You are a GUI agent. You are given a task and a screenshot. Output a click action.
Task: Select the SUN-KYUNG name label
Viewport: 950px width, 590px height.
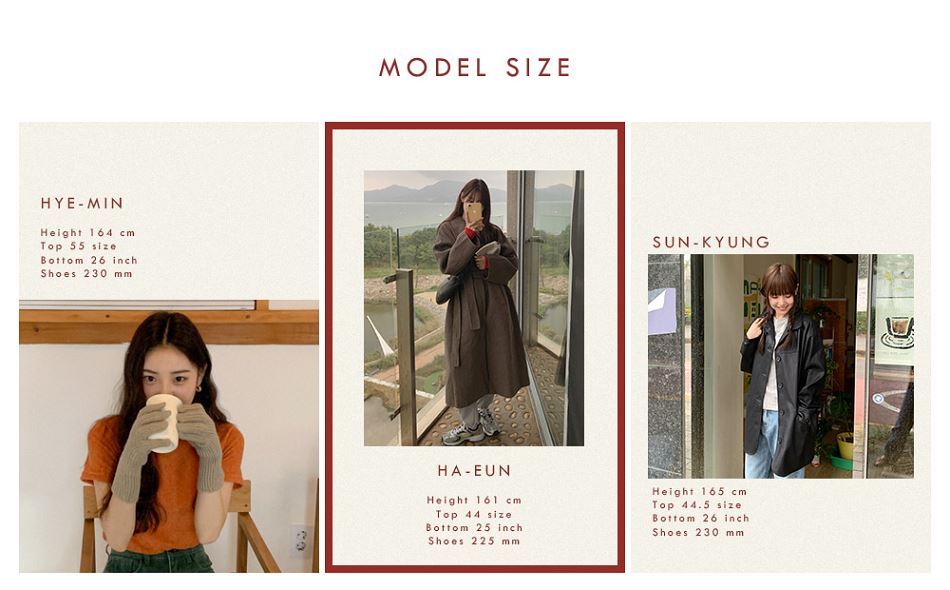(x=711, y=242)
